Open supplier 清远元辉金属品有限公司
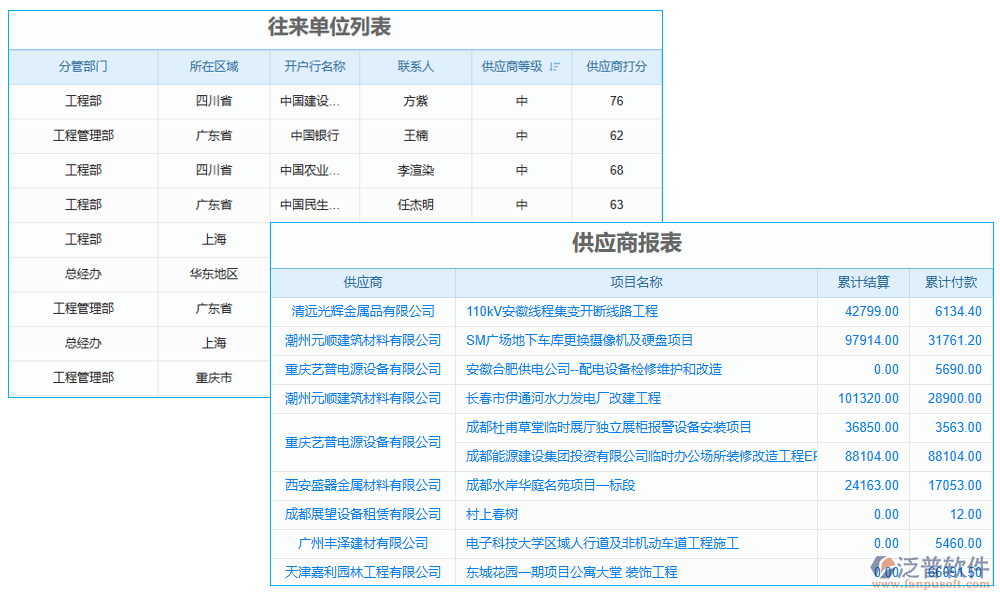 click(x=364, y=311)
